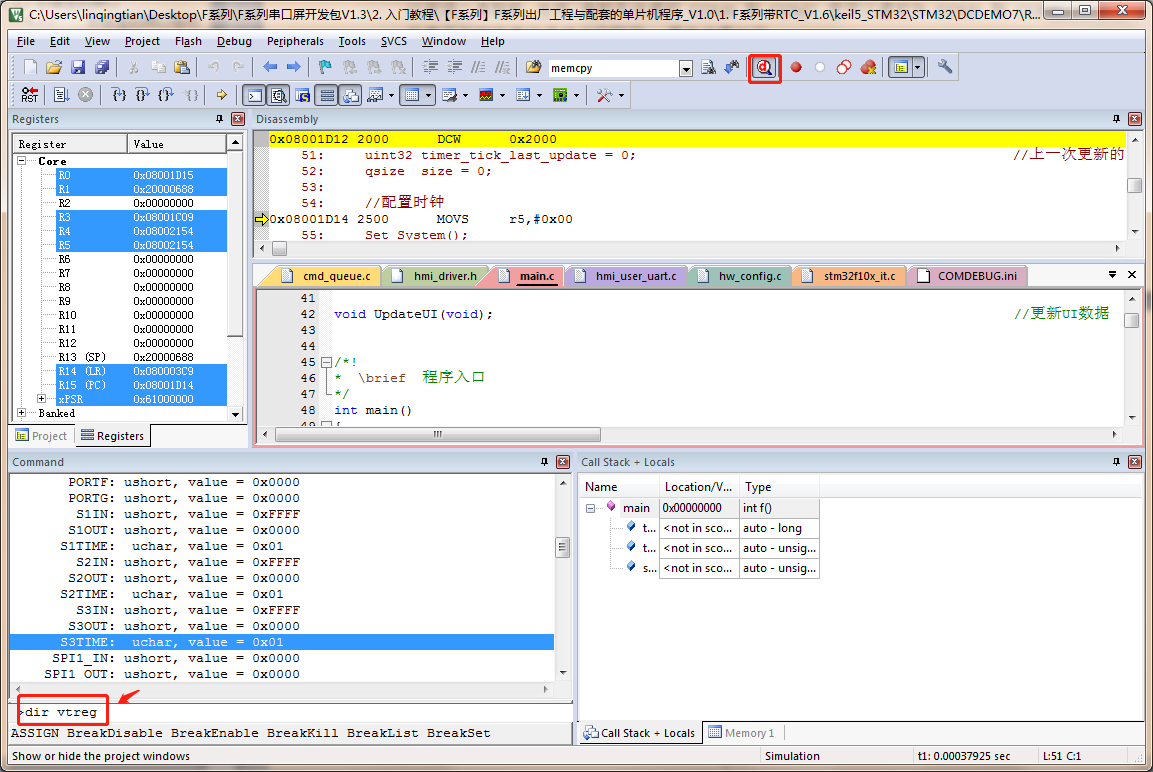Click the source editor horizontal scrollbar
The width and height of the screenshot is (1153, 772).
click(x=437, y=435)
